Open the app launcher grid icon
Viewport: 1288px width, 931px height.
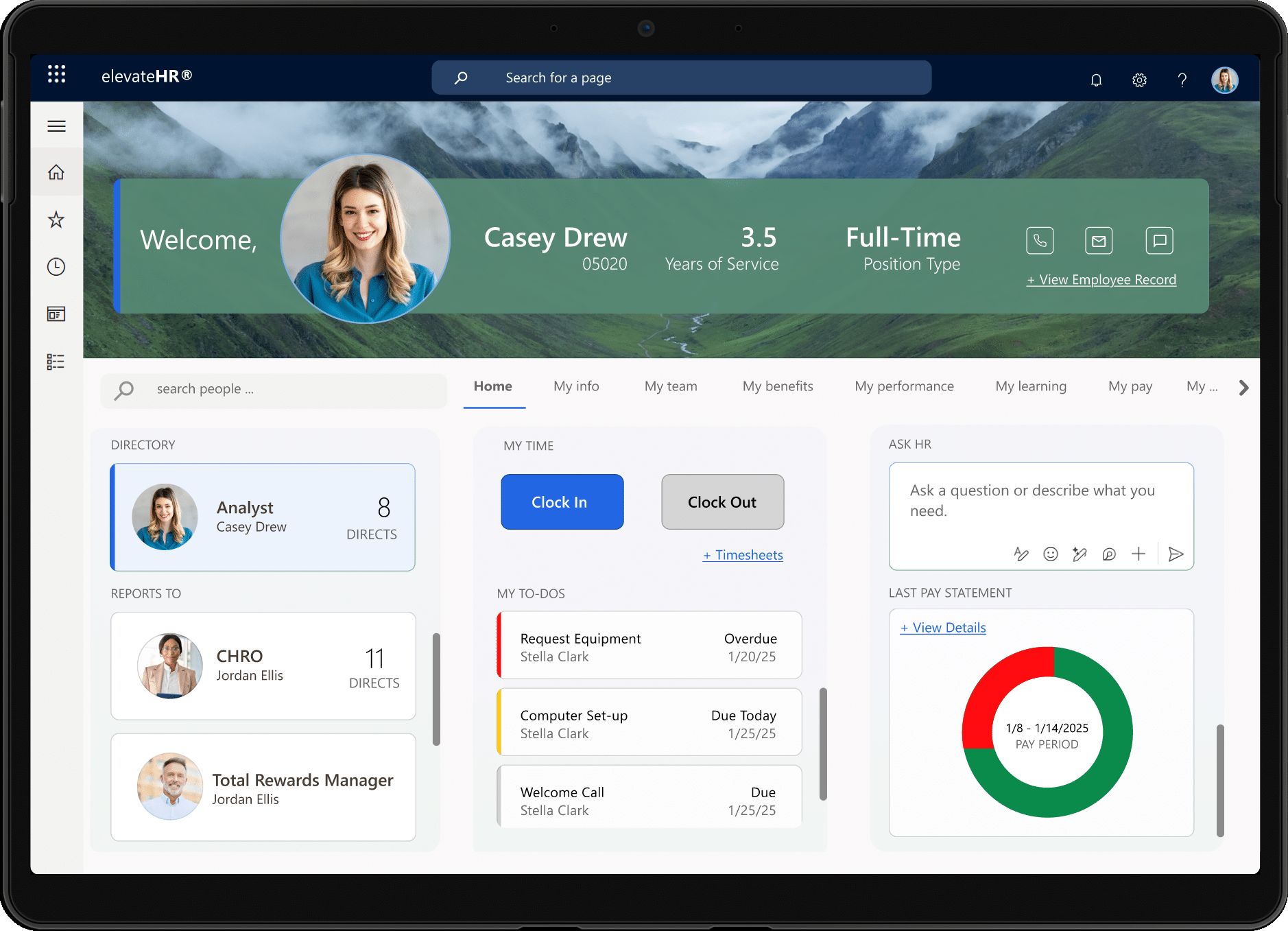[56, 75]
